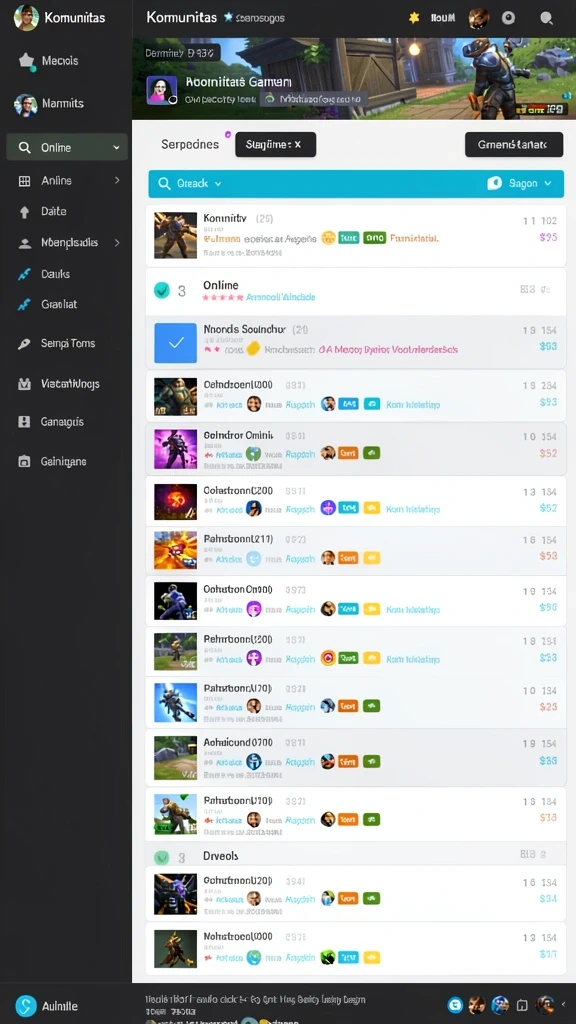The height and width of the screenshot is (1024, 576).
Task: Click the small arrow at bottom bar's right end
Action: (x=564, y=1004)
